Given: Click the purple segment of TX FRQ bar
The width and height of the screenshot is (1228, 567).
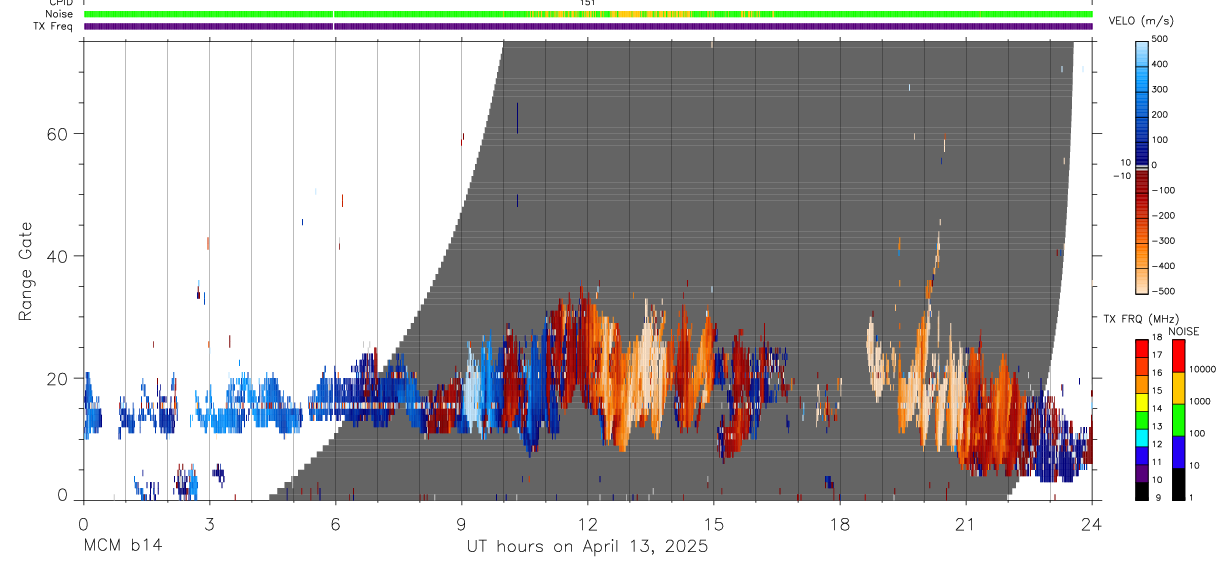Looking at the screenshot, I should (1142, 473).
